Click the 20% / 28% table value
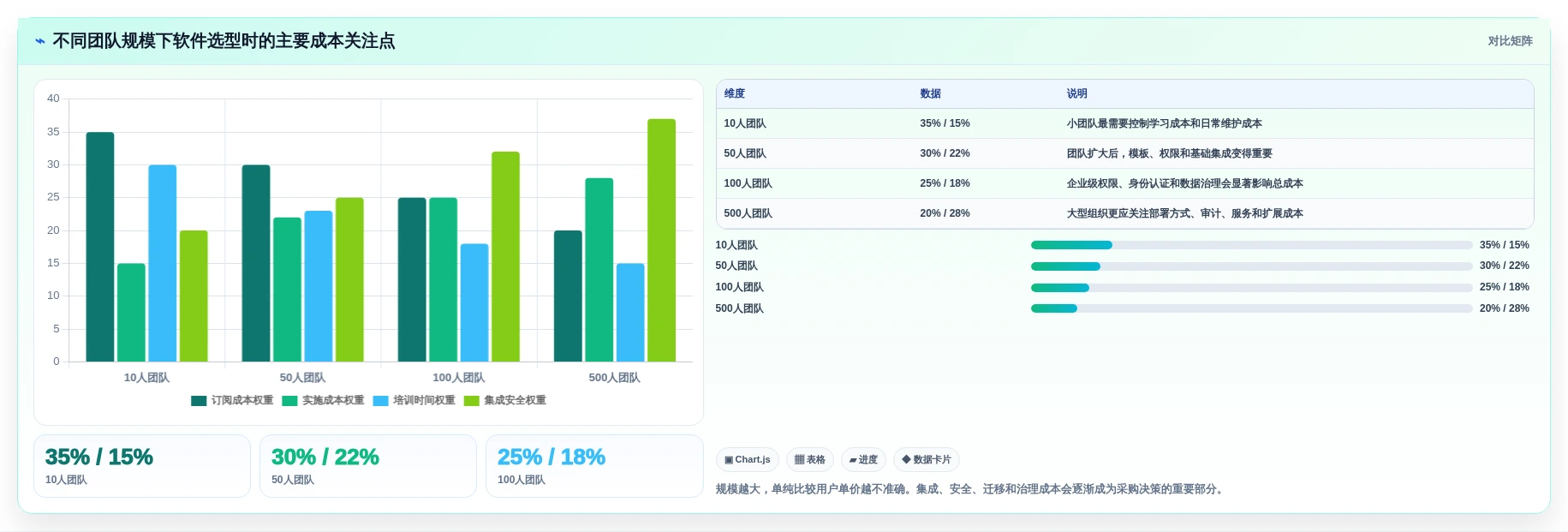Viewport: 1568px width, 532px height. point(945,214)
